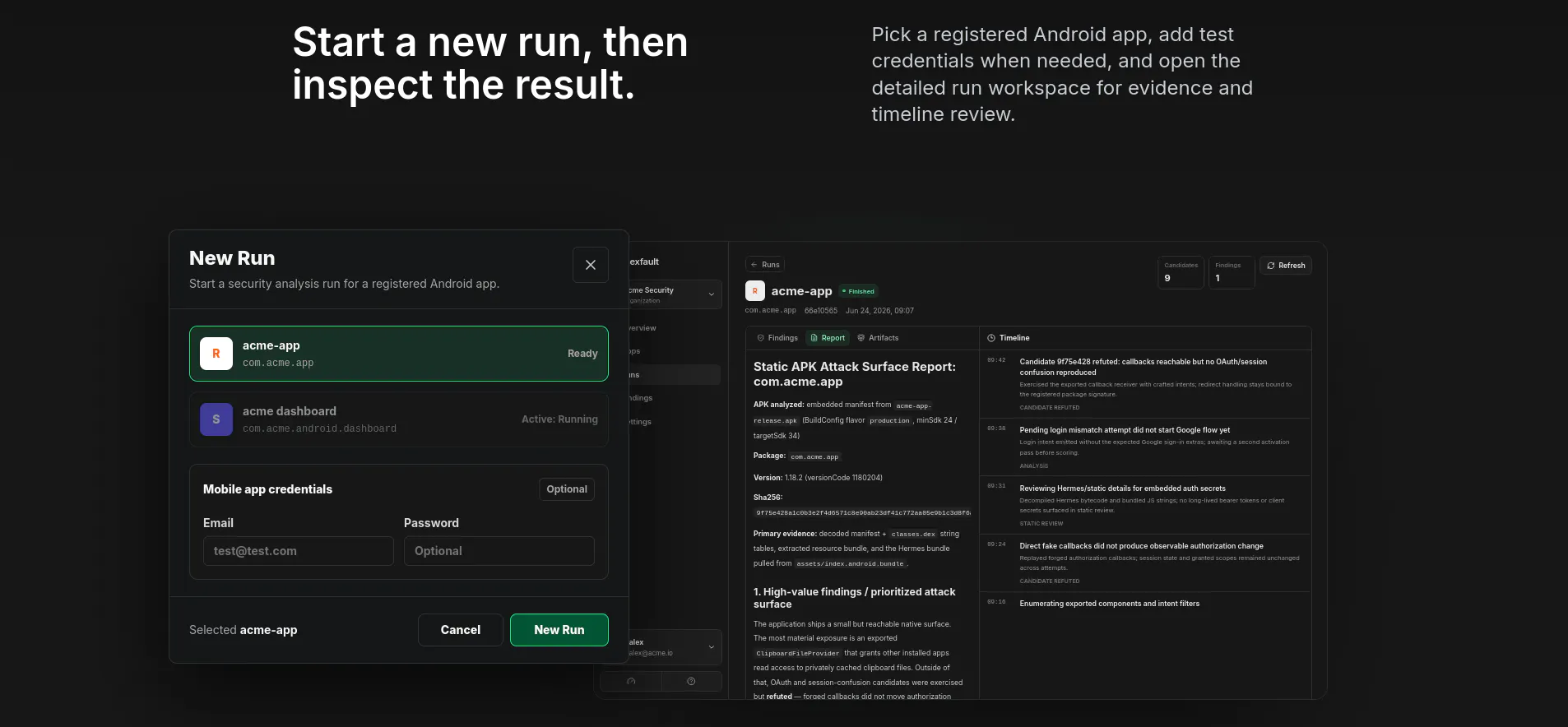Click Static APK Attack Surface Report heading
The width and height of the screenshot is (1568, 727).
854,374
